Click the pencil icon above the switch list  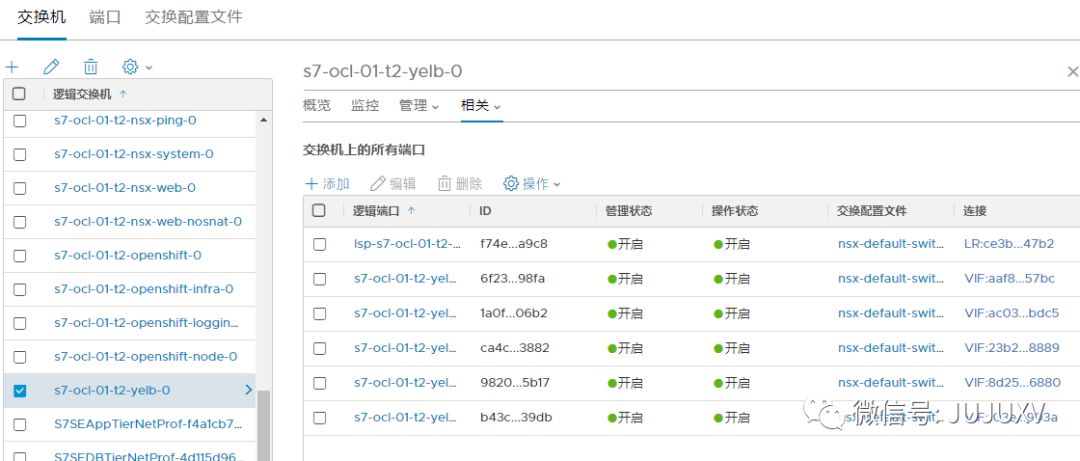[51, 67]
